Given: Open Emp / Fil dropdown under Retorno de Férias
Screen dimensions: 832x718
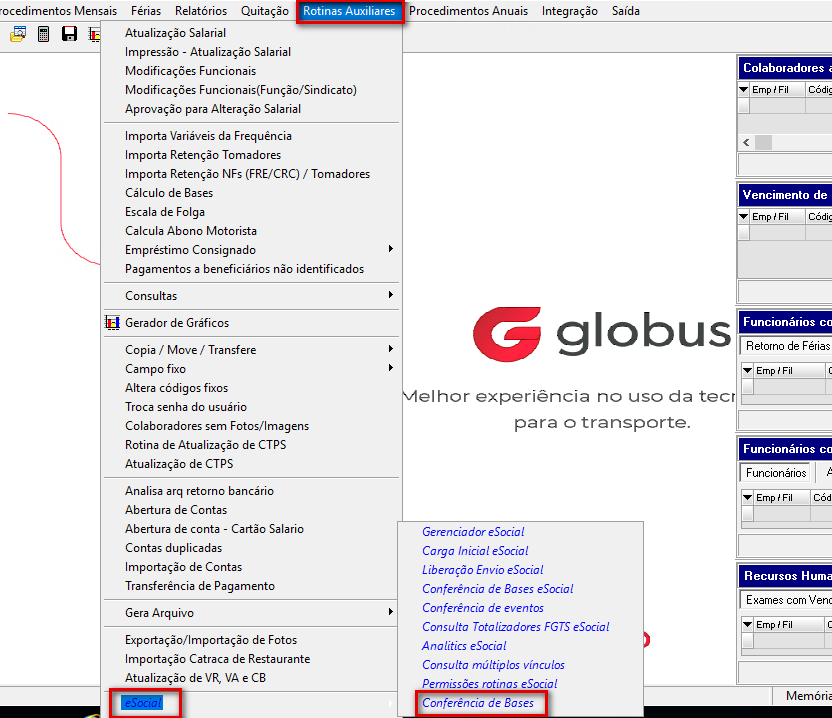Looking at the screenshot, I should [748, 370].
